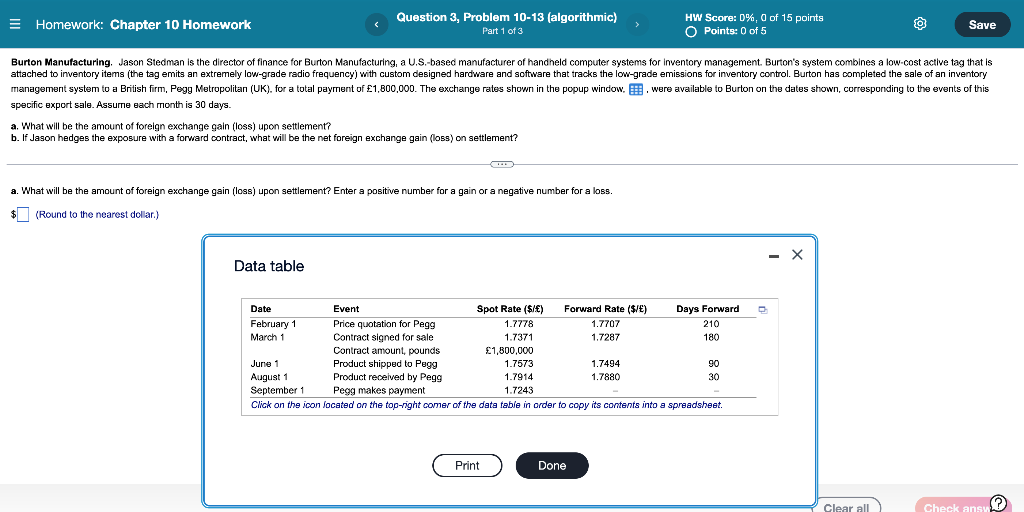Select the Date column header

tap(261, 309)
